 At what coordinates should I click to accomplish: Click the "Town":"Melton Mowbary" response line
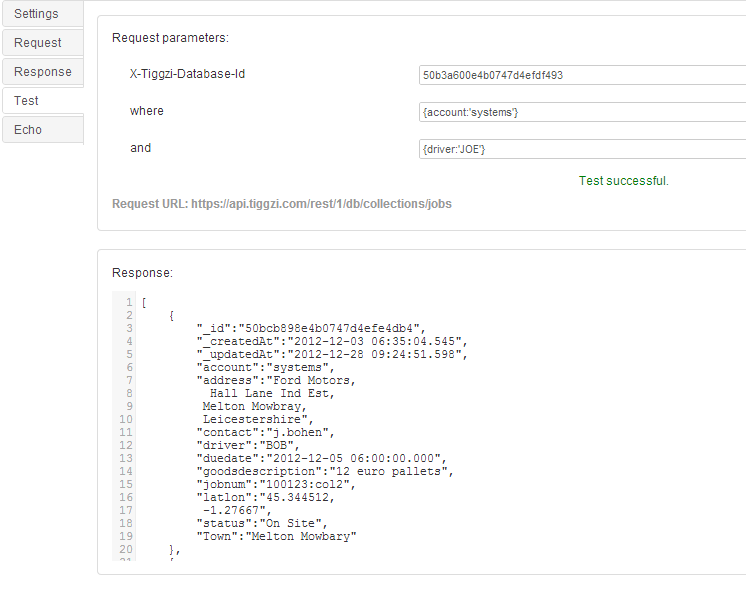(x=276, y=536)
